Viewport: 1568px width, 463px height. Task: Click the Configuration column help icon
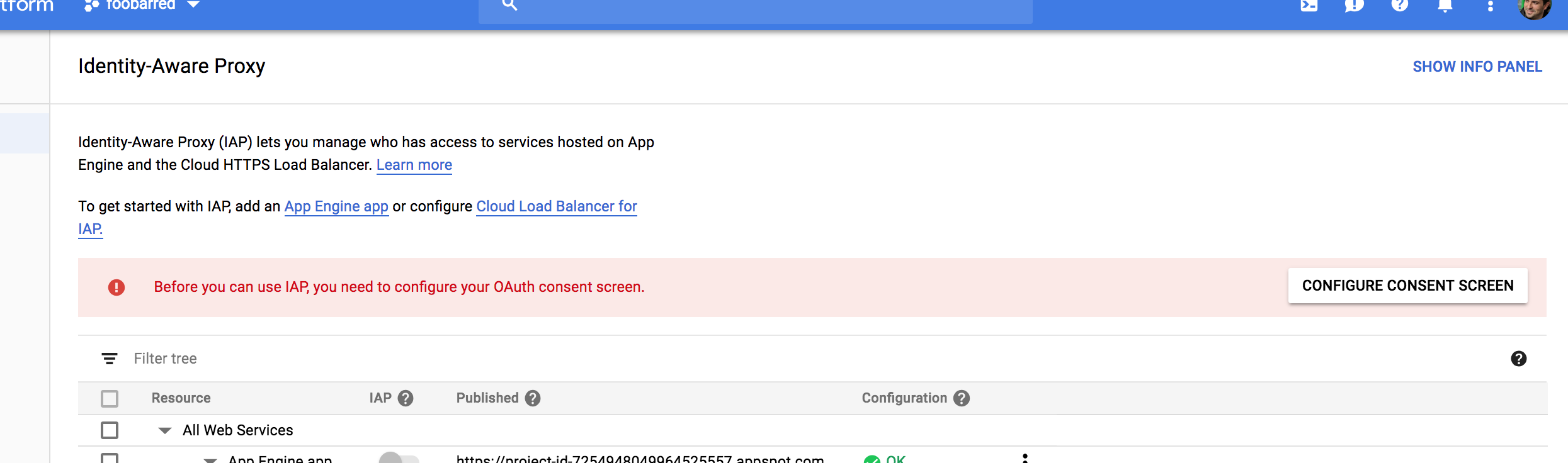coord(962,398)
